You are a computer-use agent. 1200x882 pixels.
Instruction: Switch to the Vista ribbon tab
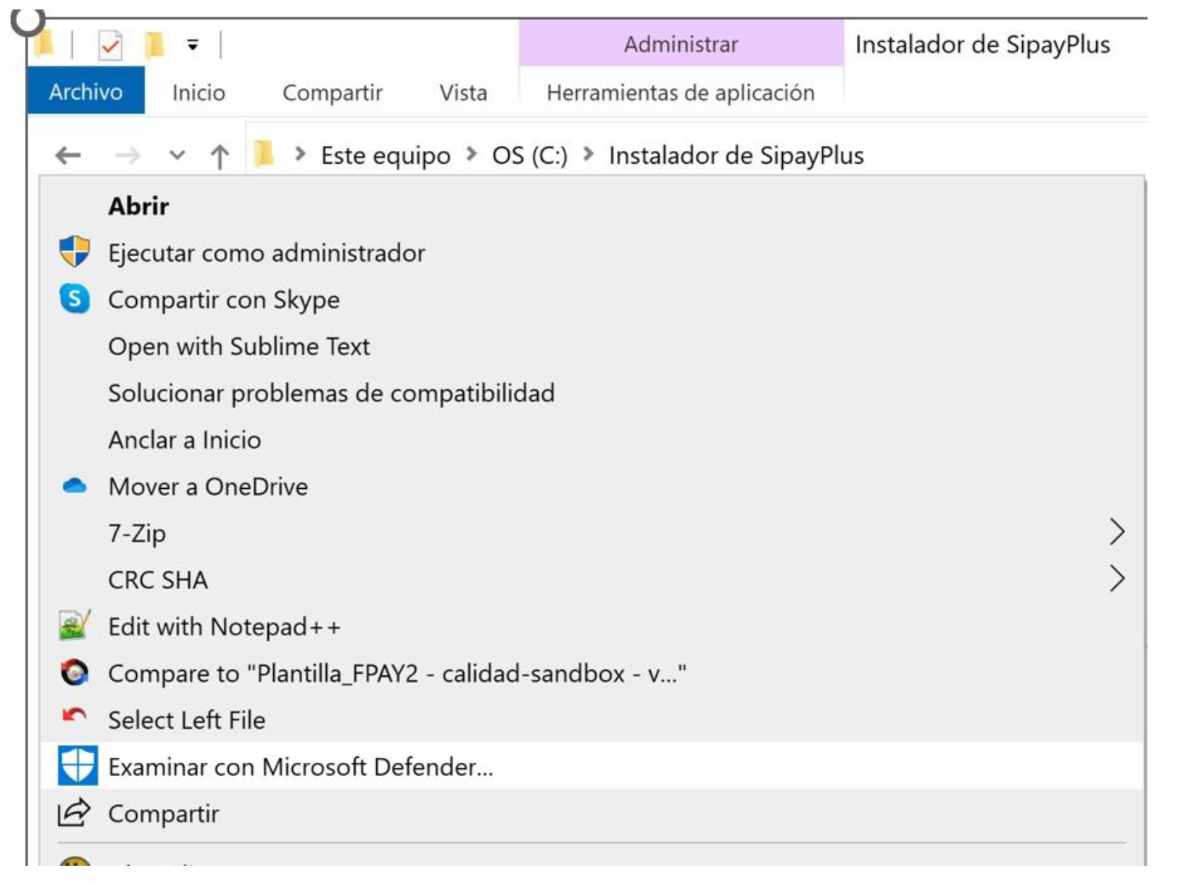click(x=463, y=93)
